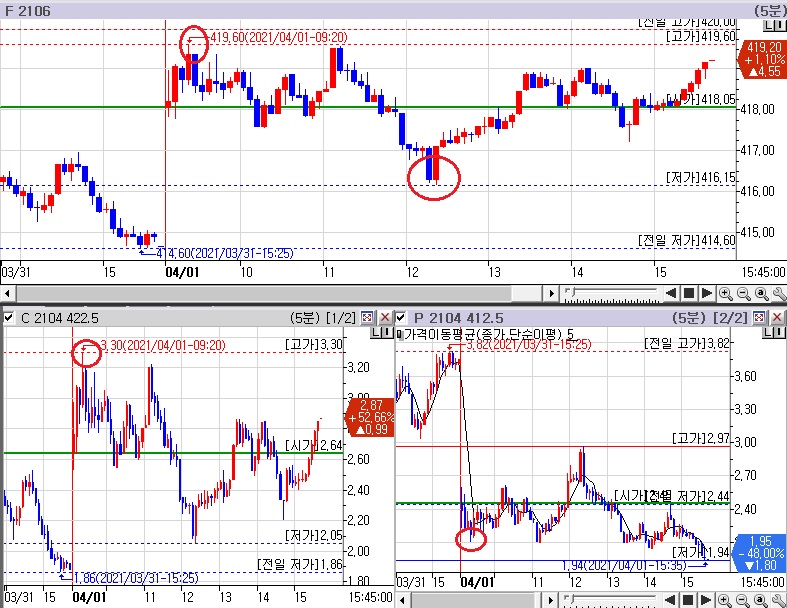Zoom out on the P 2104 412.5 chart

coord(743,600)
